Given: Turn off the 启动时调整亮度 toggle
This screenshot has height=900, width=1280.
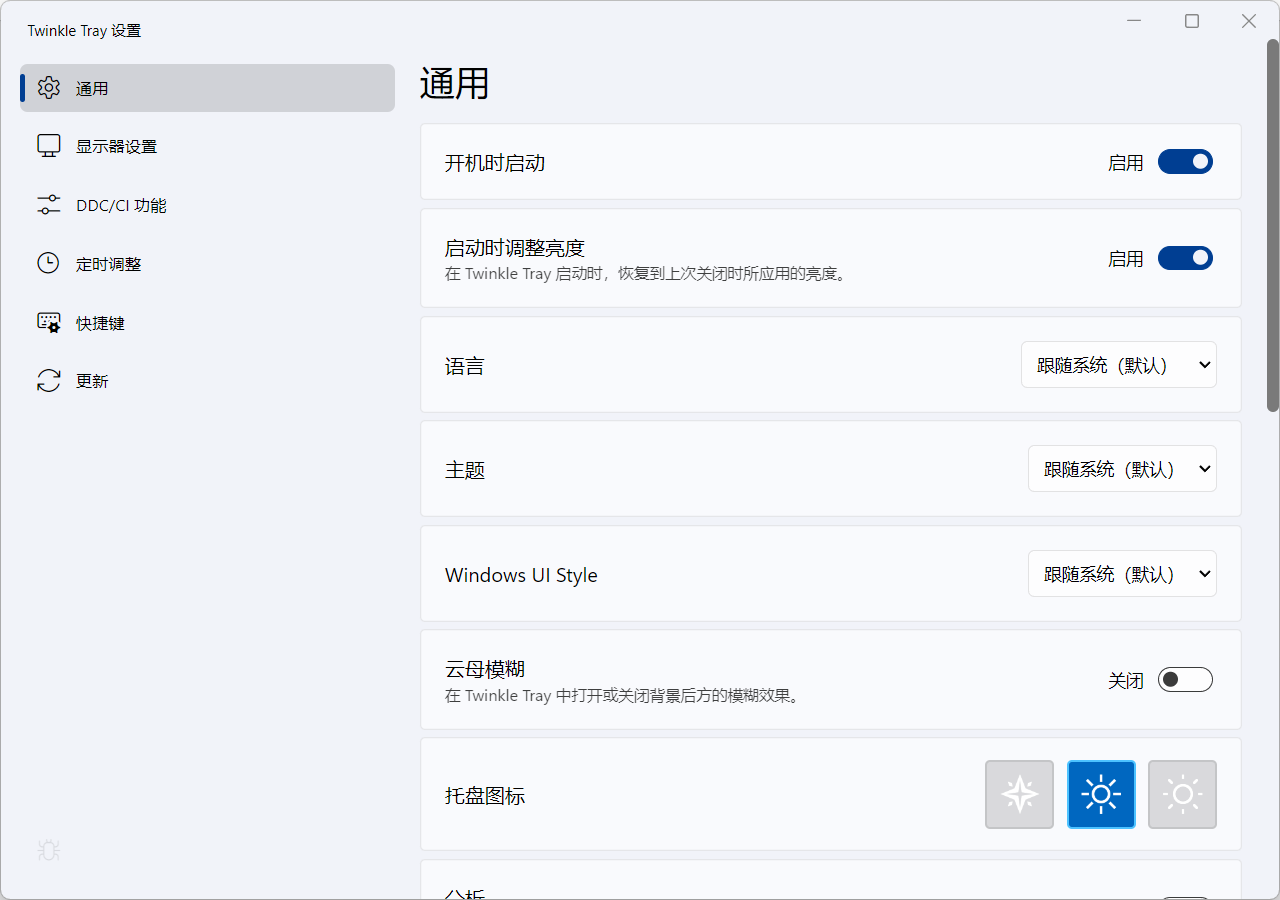Looking at the screenshot, I should tap(1185, 258).
